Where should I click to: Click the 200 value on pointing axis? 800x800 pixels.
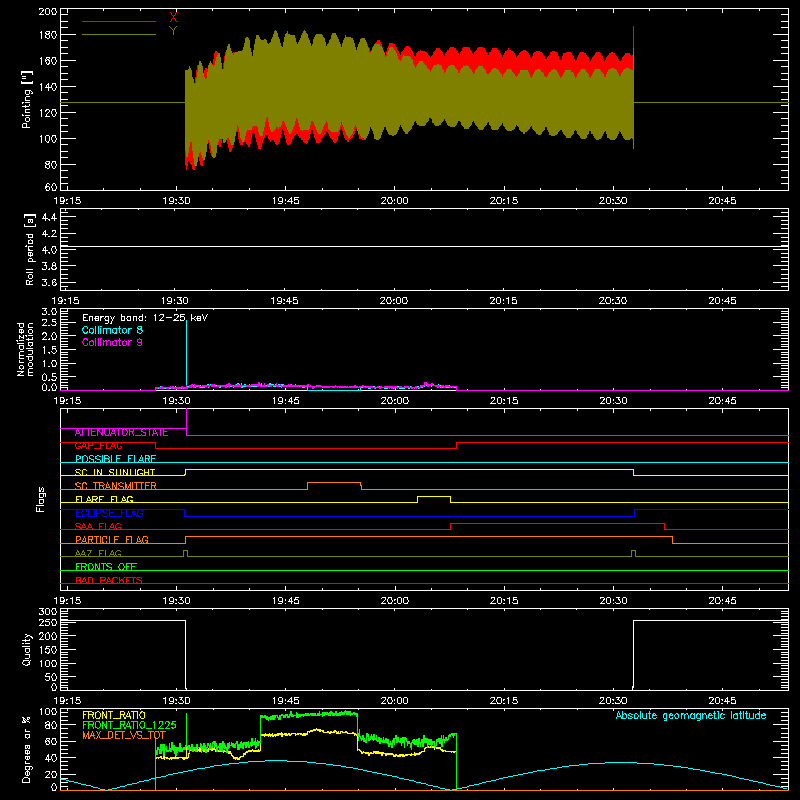point(48,11)
